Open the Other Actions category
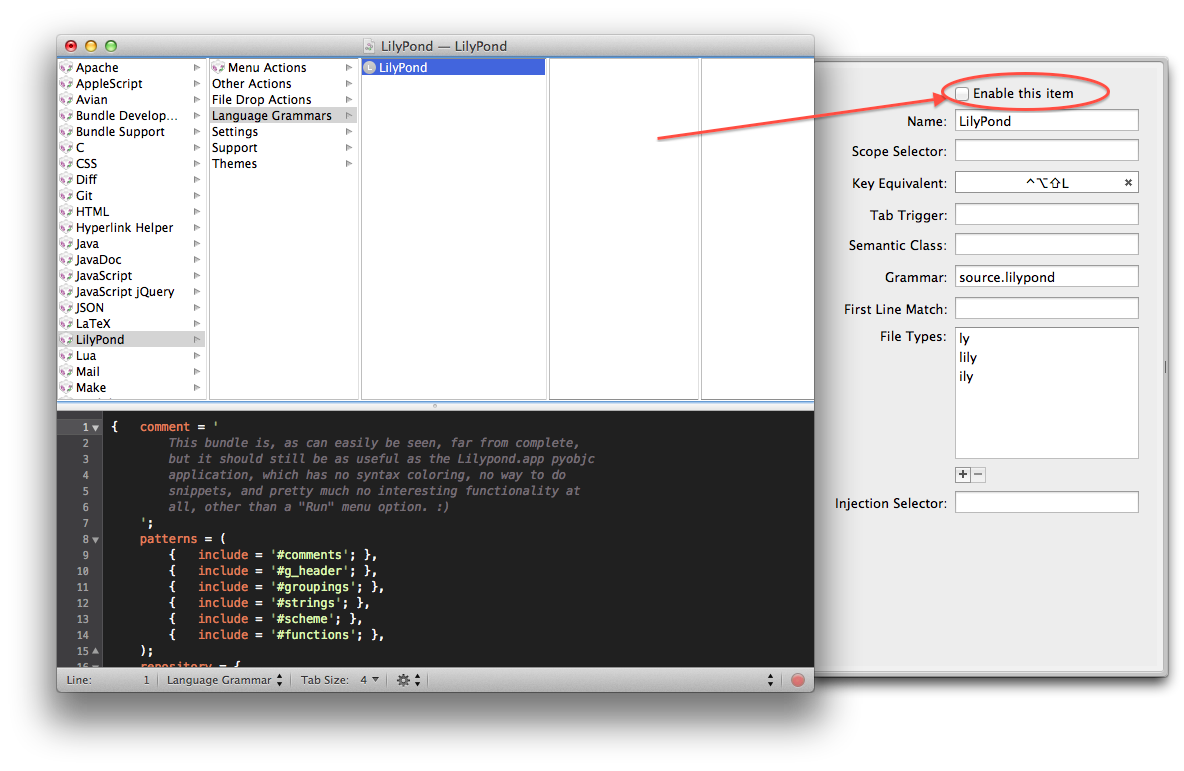 point(283,84)
